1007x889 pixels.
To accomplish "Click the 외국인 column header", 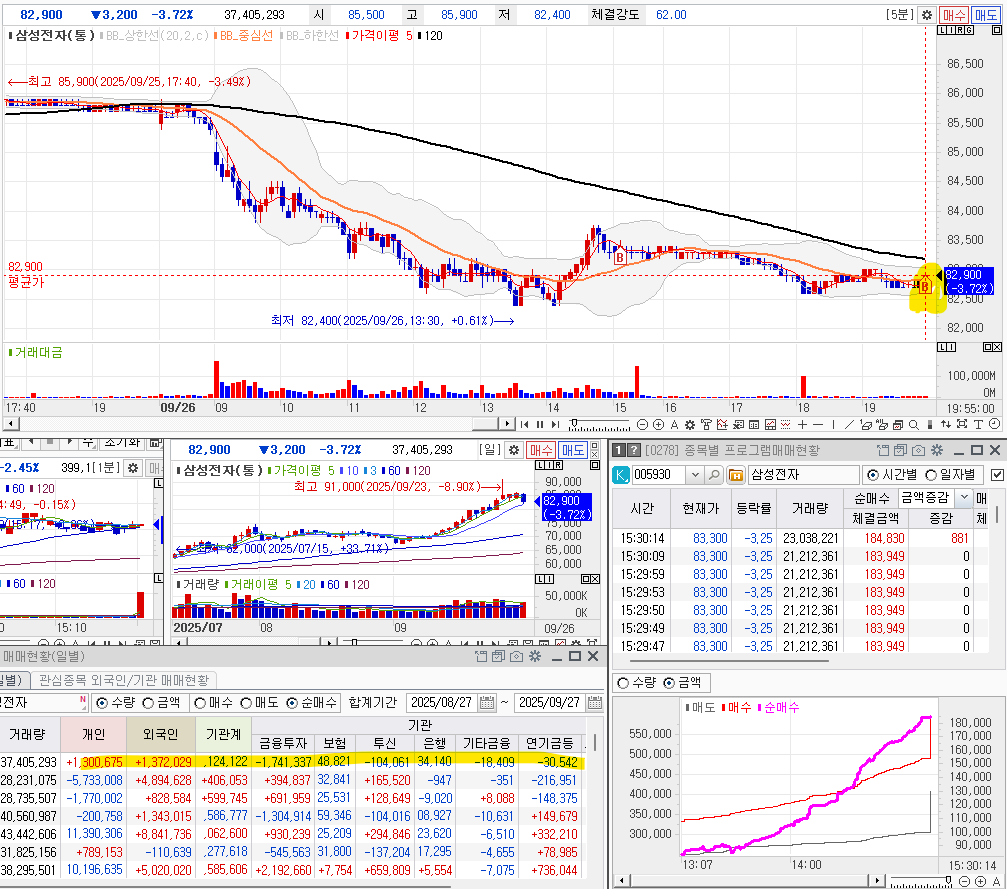I will point(160,734).
